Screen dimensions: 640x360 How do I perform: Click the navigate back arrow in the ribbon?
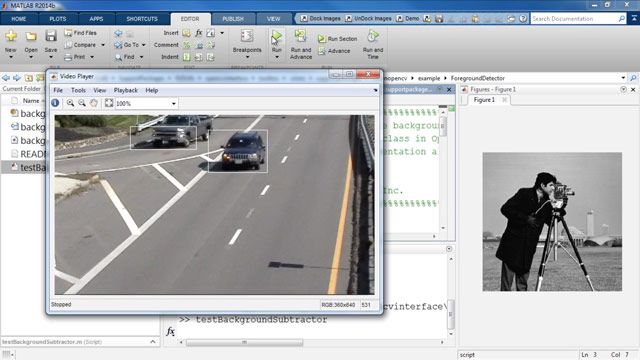coord(118,33)
